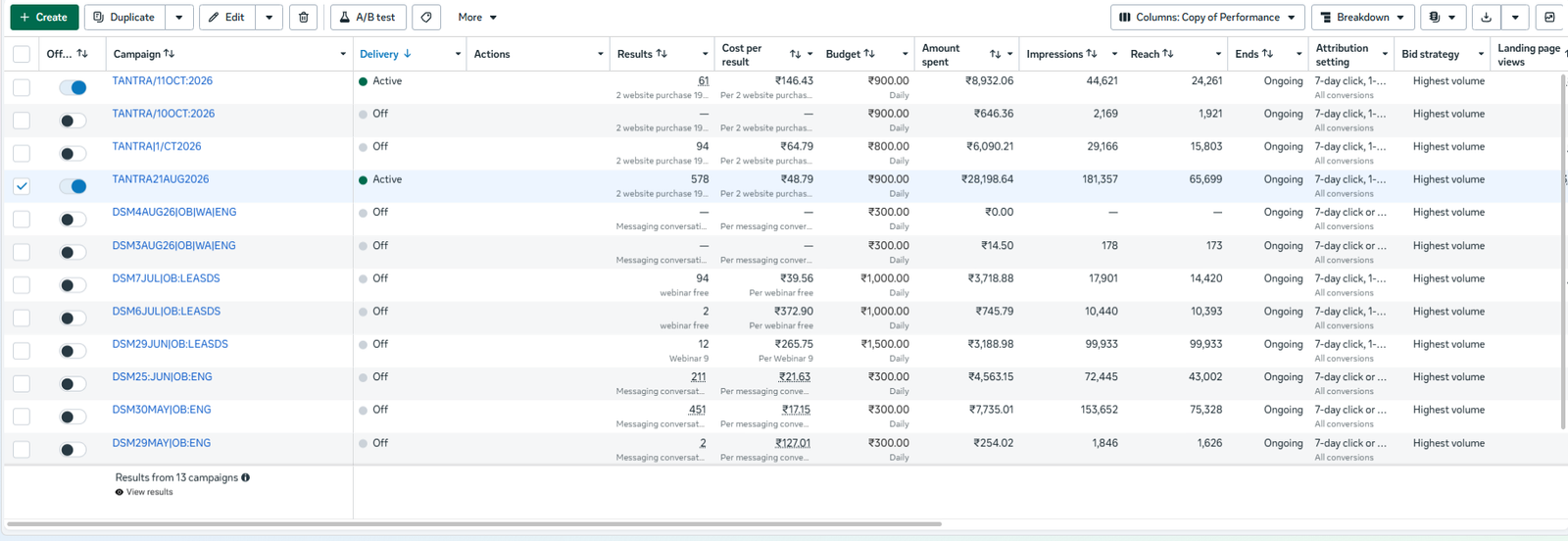This screenshot has height=541, width=1568.
Task: Click the 451 results value for DSM30MAY|OB:ENG
Action: point(698,410)
